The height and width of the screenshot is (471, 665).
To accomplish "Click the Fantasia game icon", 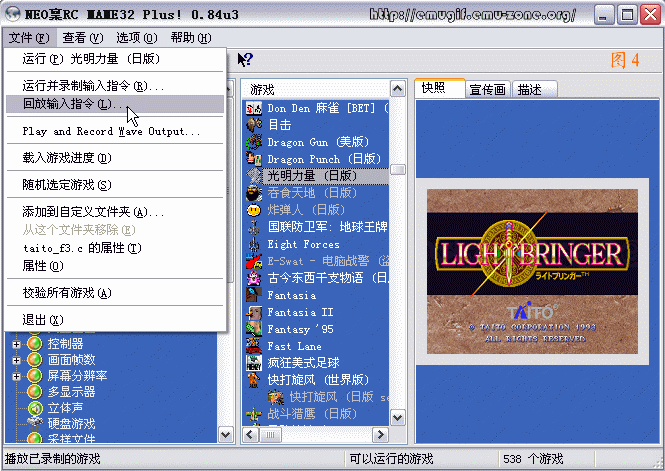I will coord(254,295).
